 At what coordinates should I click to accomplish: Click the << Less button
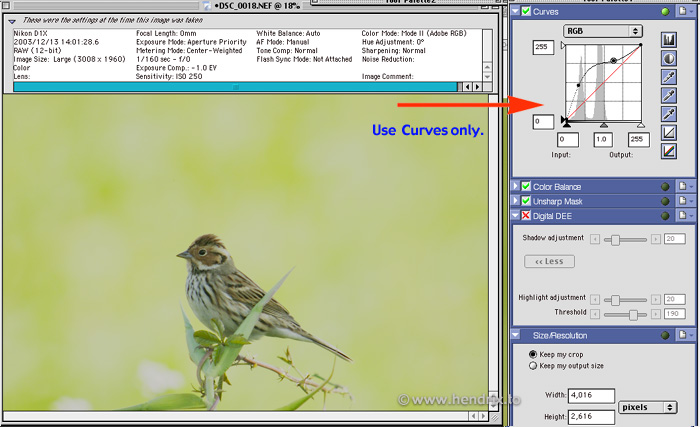tap(549, 261)
